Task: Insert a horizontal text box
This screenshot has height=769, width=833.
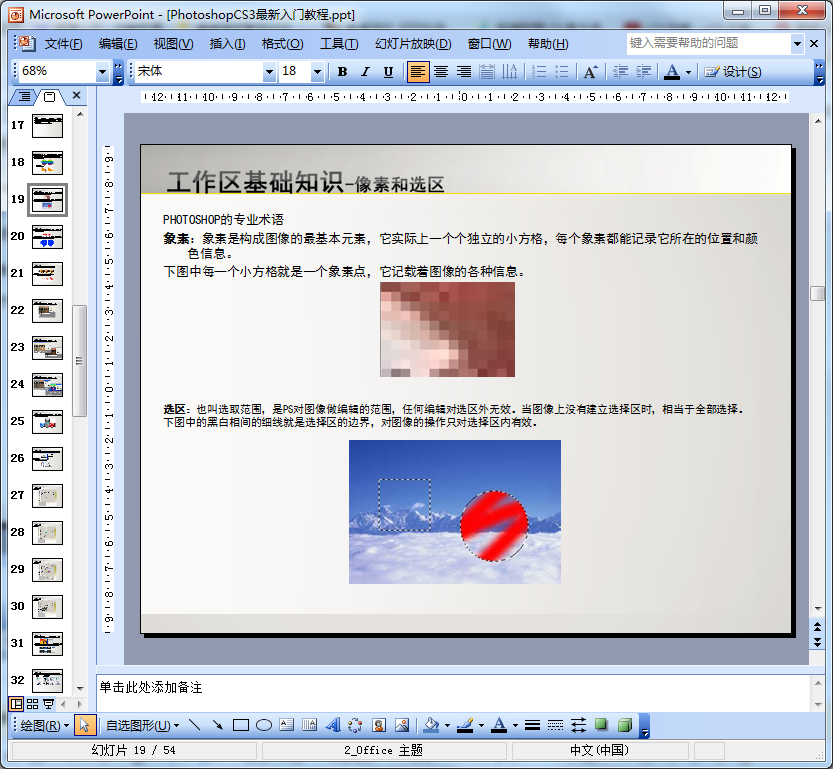Action: click(x=286, y=725)
